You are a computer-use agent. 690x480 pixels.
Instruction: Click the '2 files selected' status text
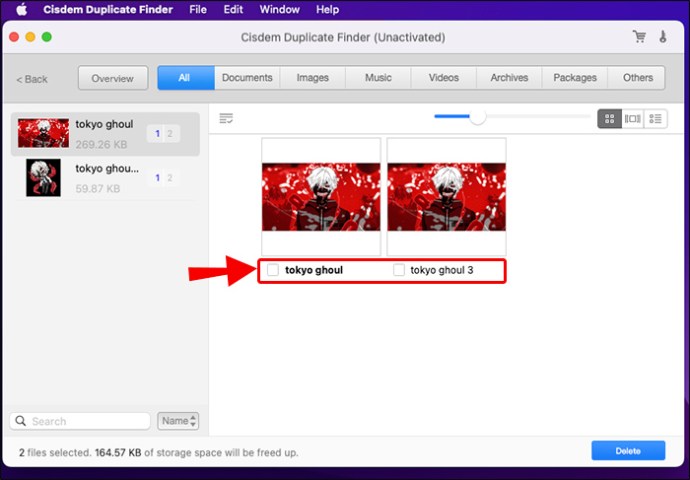pos(55,452)
